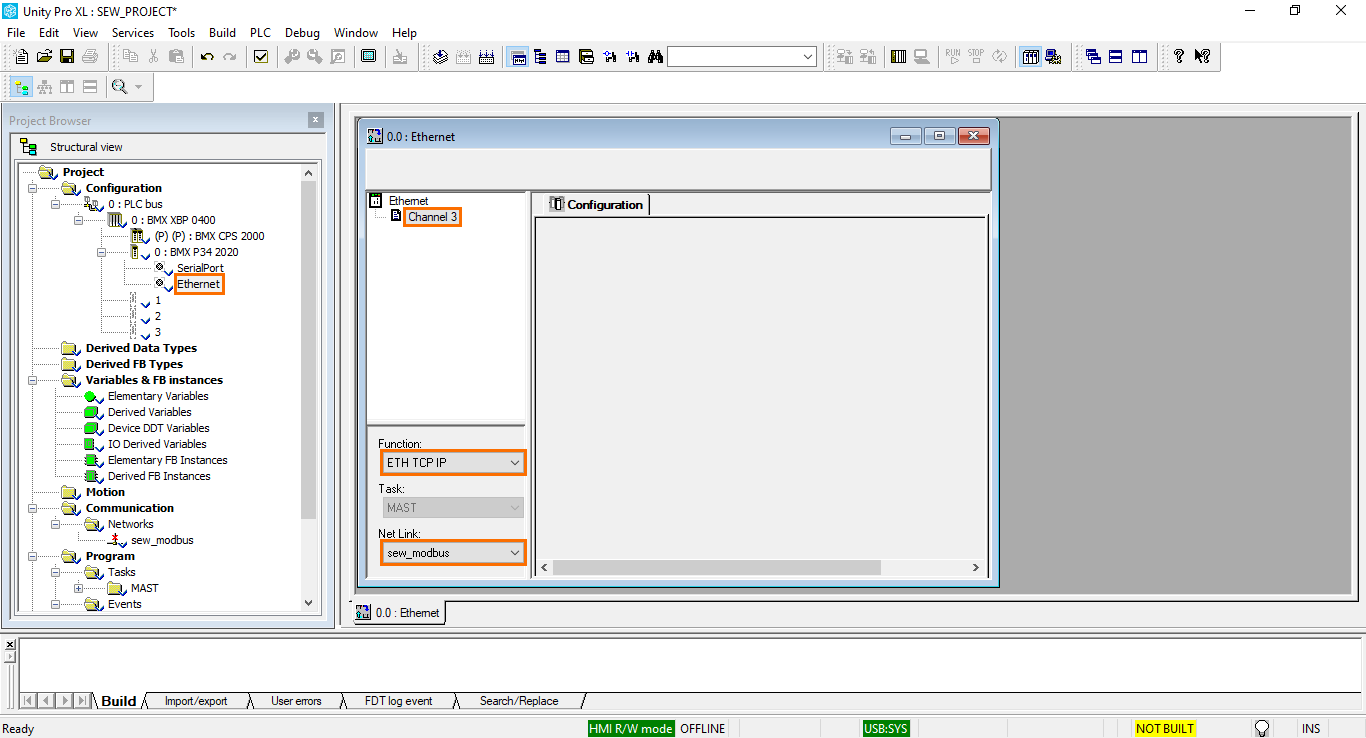Image resolution: width=1366 pixels, height=738 pixels.
Task: Toggle the Project Browser panel toolbar button
Action: pyautogui.click(x=518, y=57)
